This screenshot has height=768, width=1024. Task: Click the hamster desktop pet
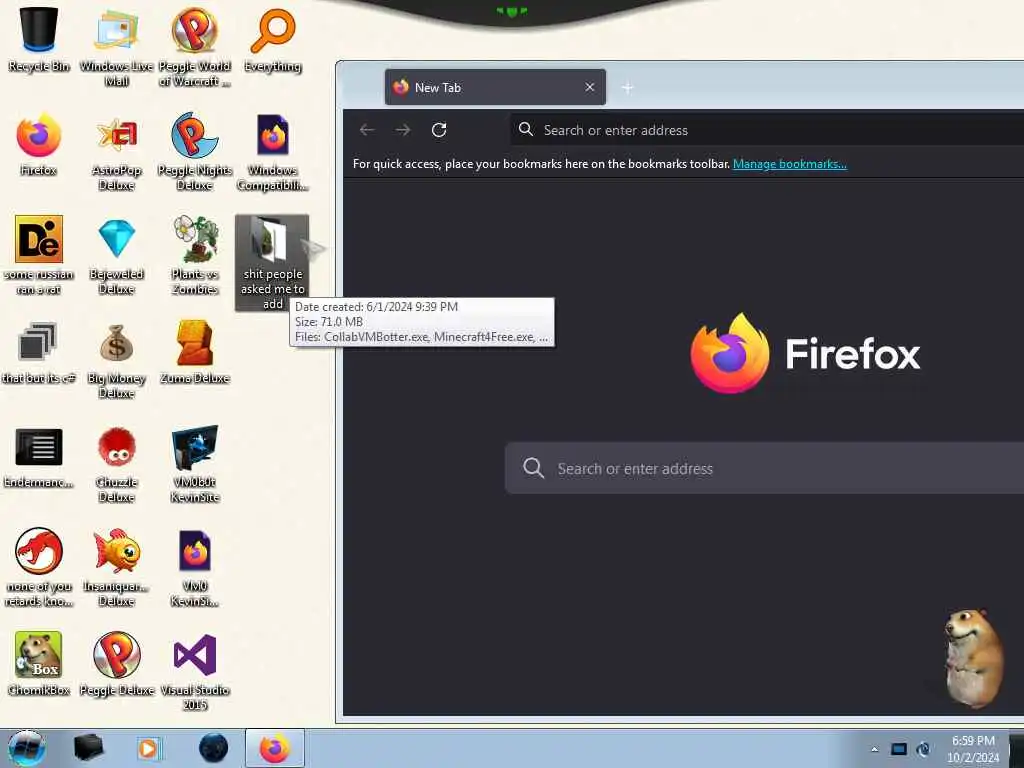point(974,658)
